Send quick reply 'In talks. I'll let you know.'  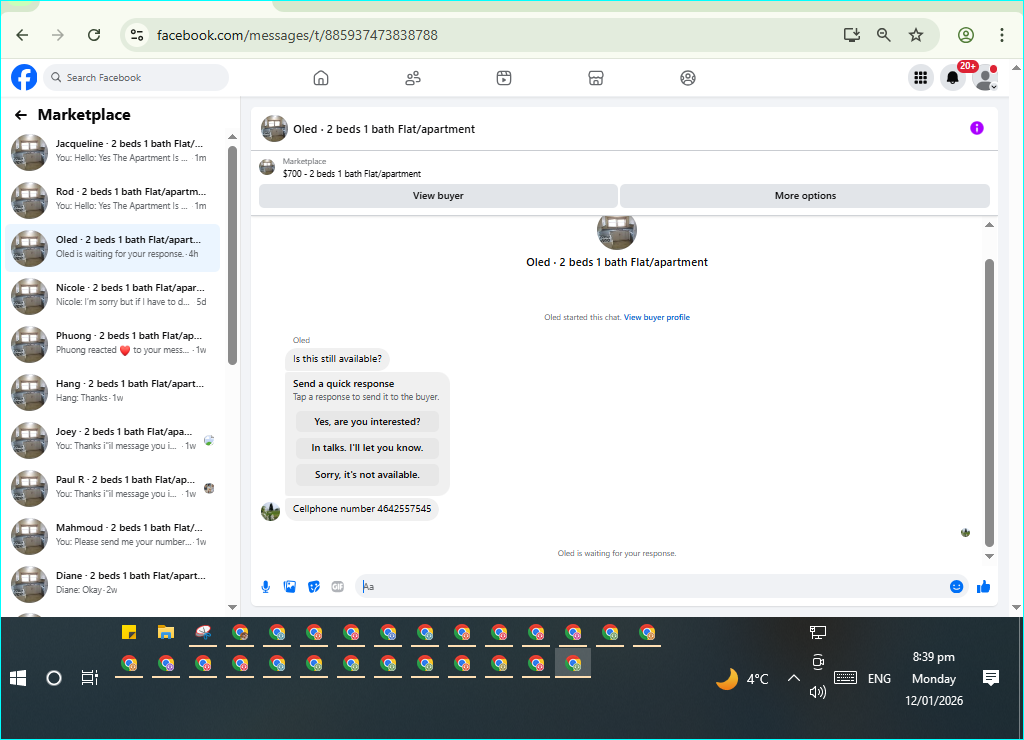[367, 448]
